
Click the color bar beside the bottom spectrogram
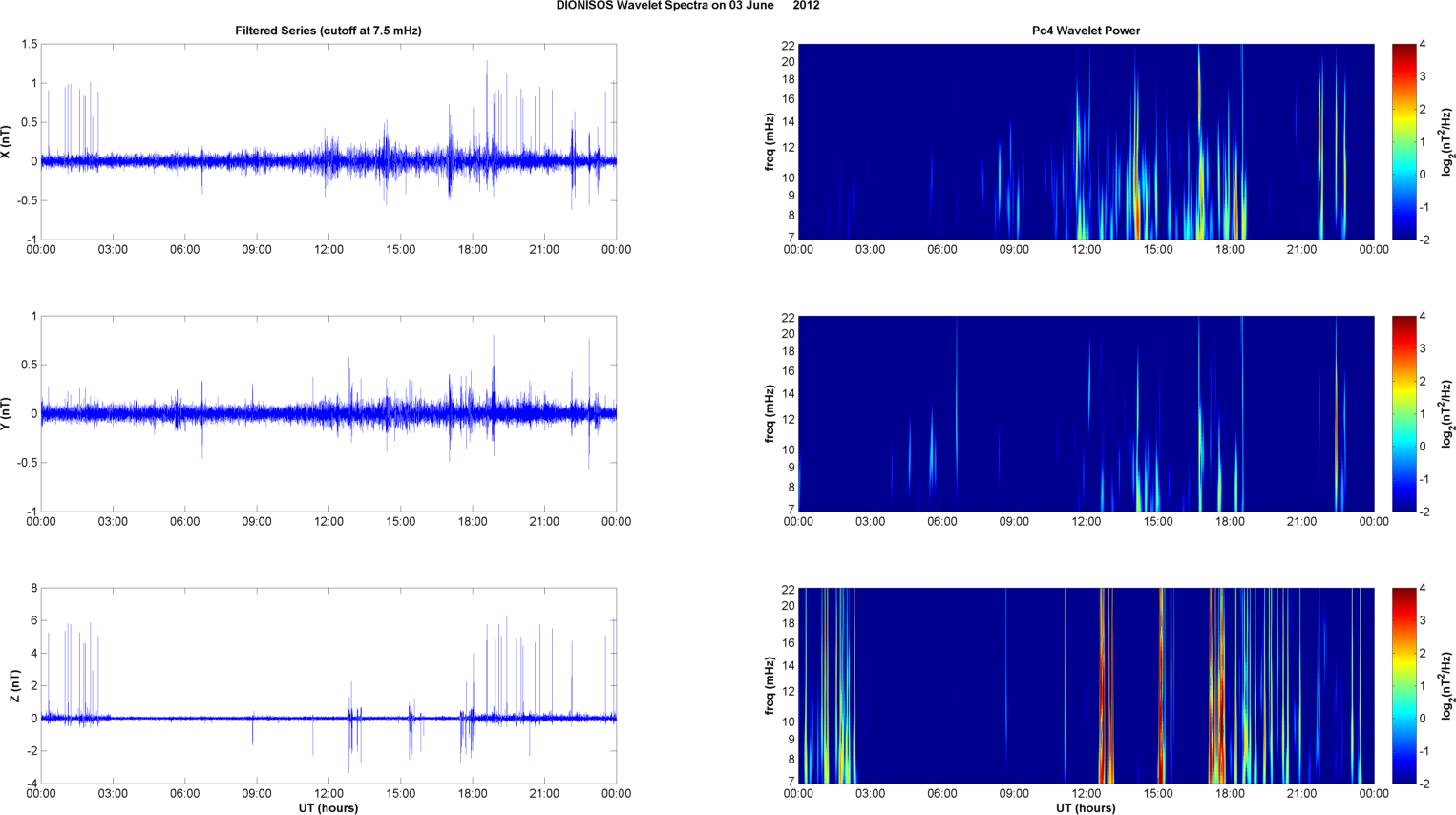(1403, 686)
